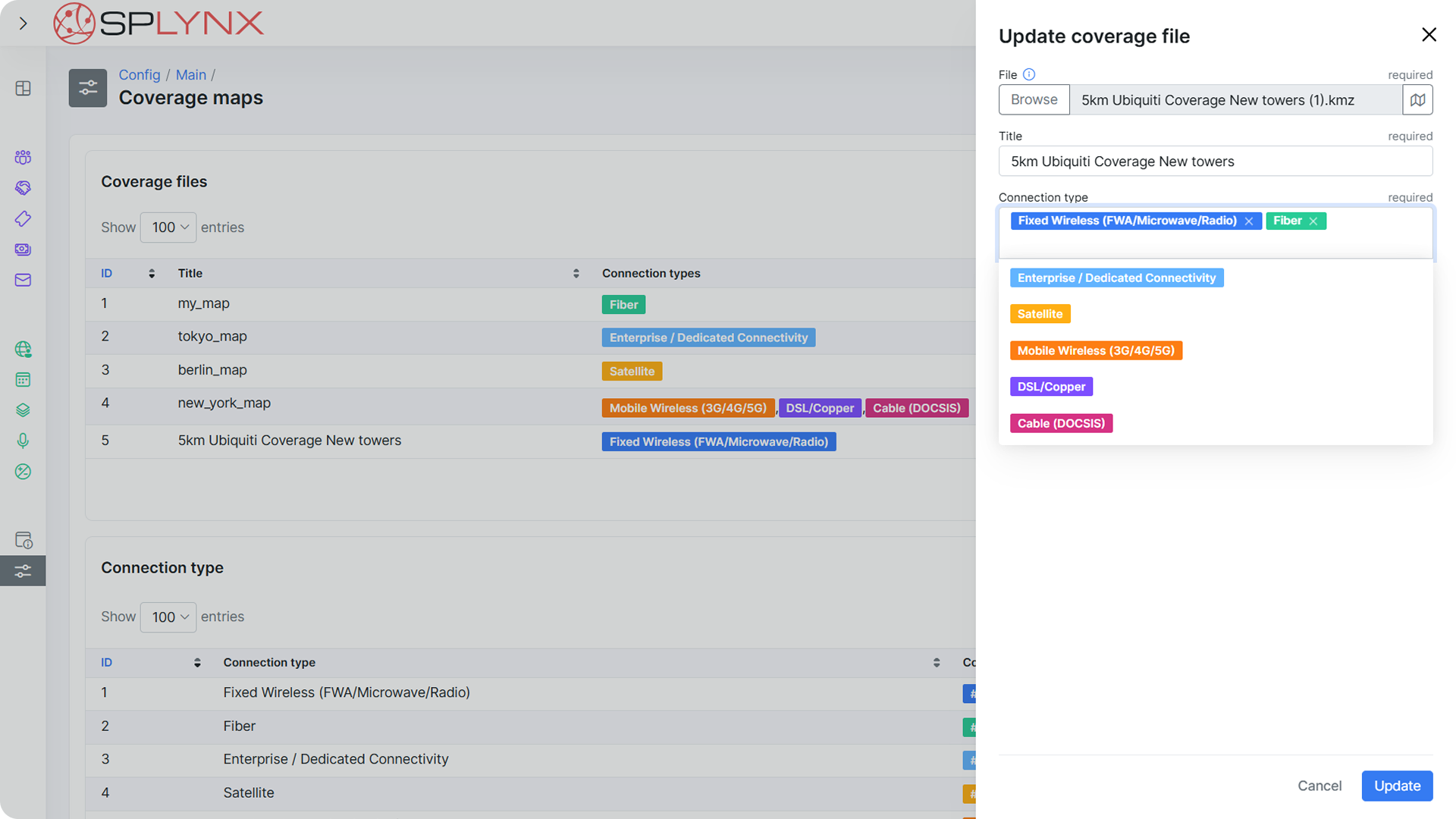This screenshot has width=1456, height=819.
Task: Click the Title input field
Action: click(1215, 162)
